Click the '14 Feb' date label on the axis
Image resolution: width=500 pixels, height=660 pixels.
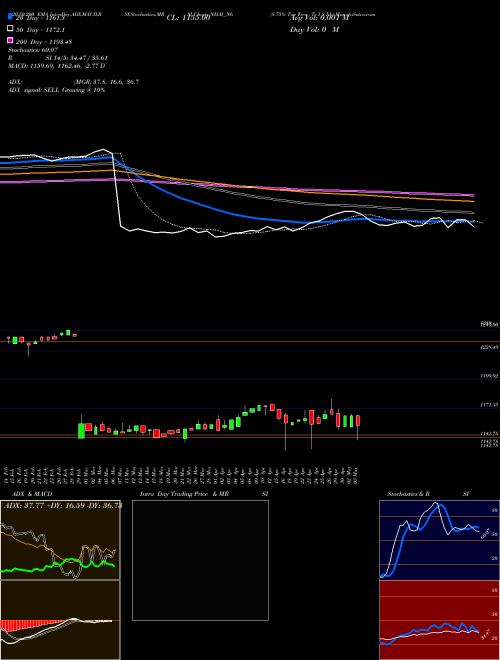7,474
